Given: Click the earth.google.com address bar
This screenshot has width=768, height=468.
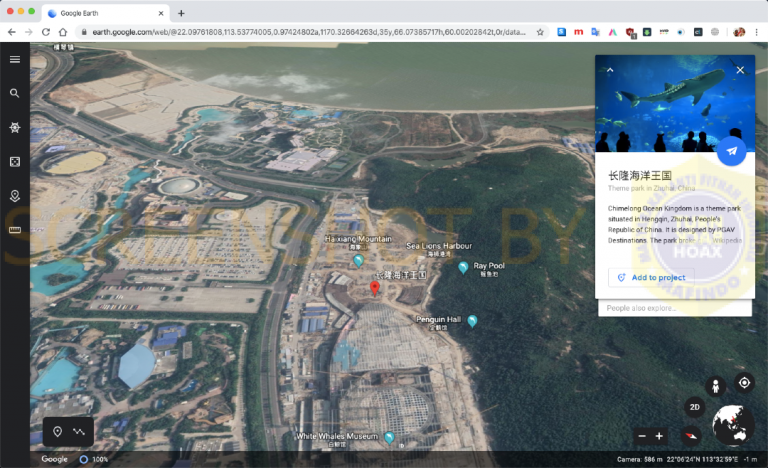Looking at the screenshot, I should click(309, 32).
